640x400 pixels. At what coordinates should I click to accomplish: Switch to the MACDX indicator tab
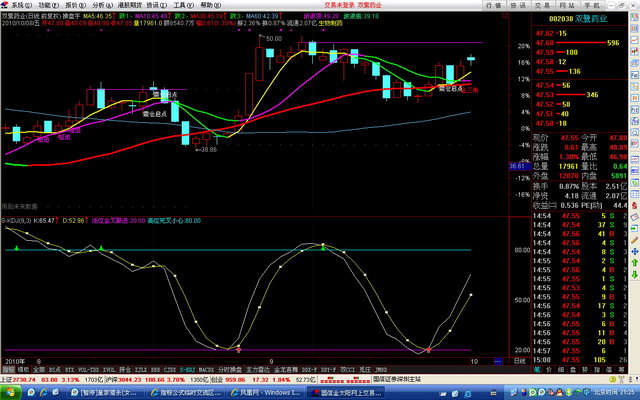[206, 369]
